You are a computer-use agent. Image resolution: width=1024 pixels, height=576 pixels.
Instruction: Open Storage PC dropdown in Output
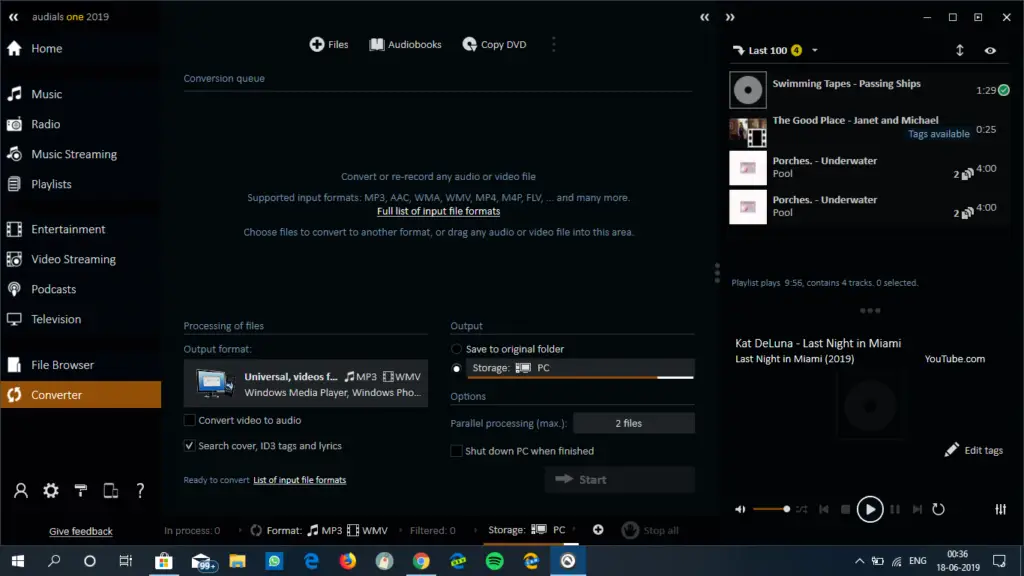click(x=580, y=368)
